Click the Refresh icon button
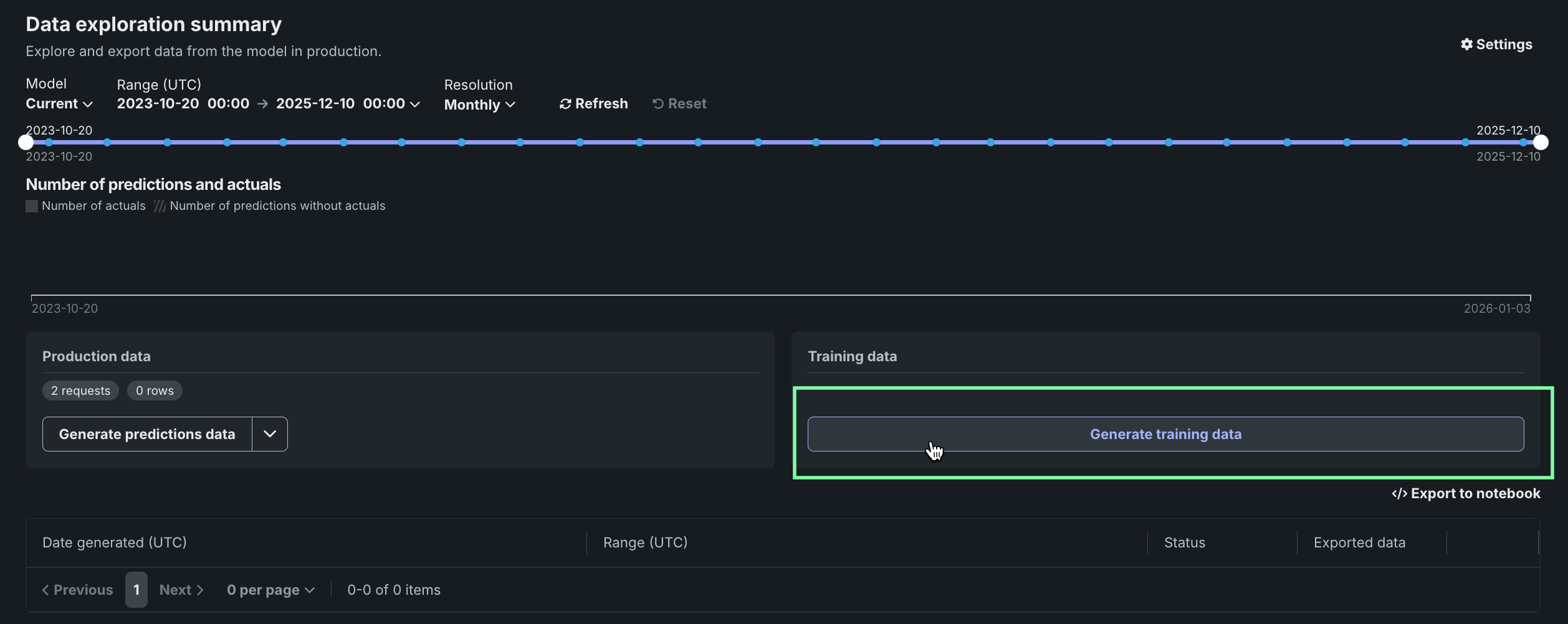The image size is (1568, 624). click(x=565, y=104)
